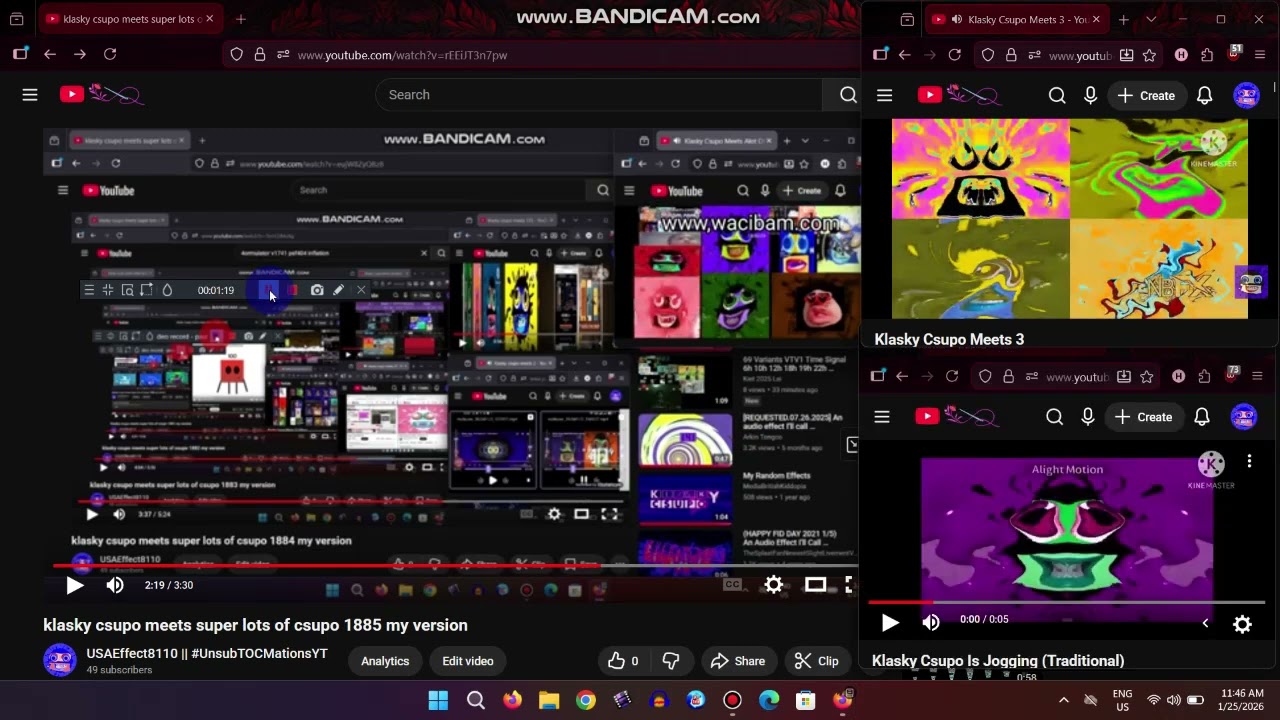Open downloads icon in top-right window address bar
Screen dimensions: 1280x720
(x=1127, y=55)
